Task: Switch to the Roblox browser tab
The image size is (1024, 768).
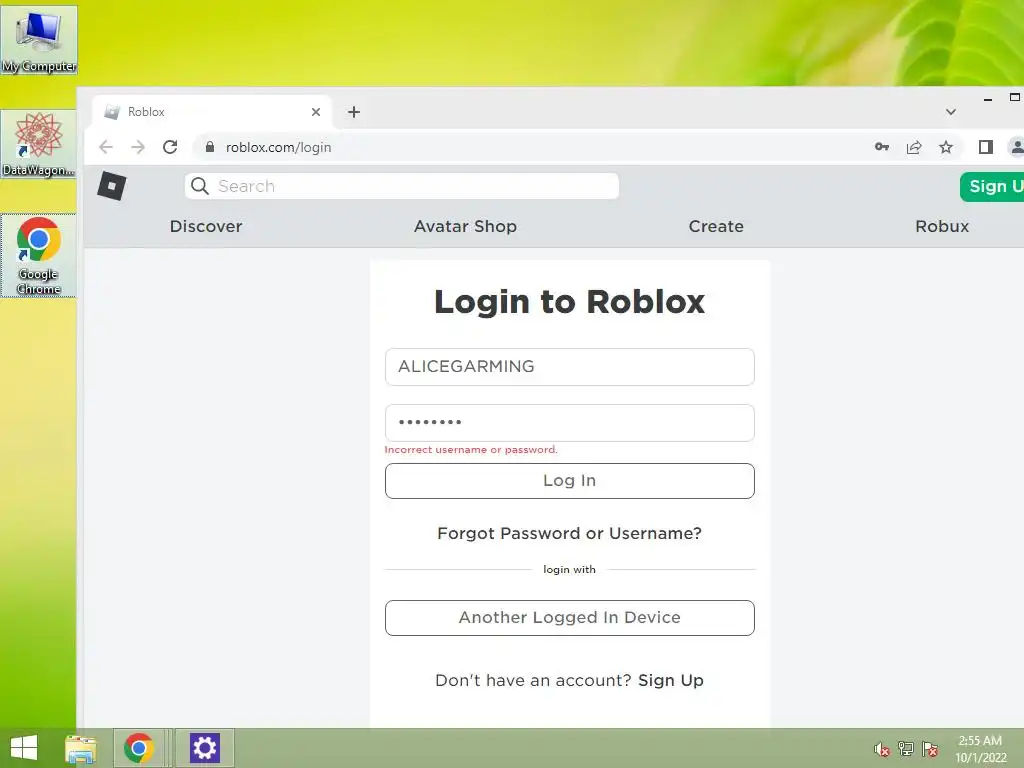Action: 212,112
